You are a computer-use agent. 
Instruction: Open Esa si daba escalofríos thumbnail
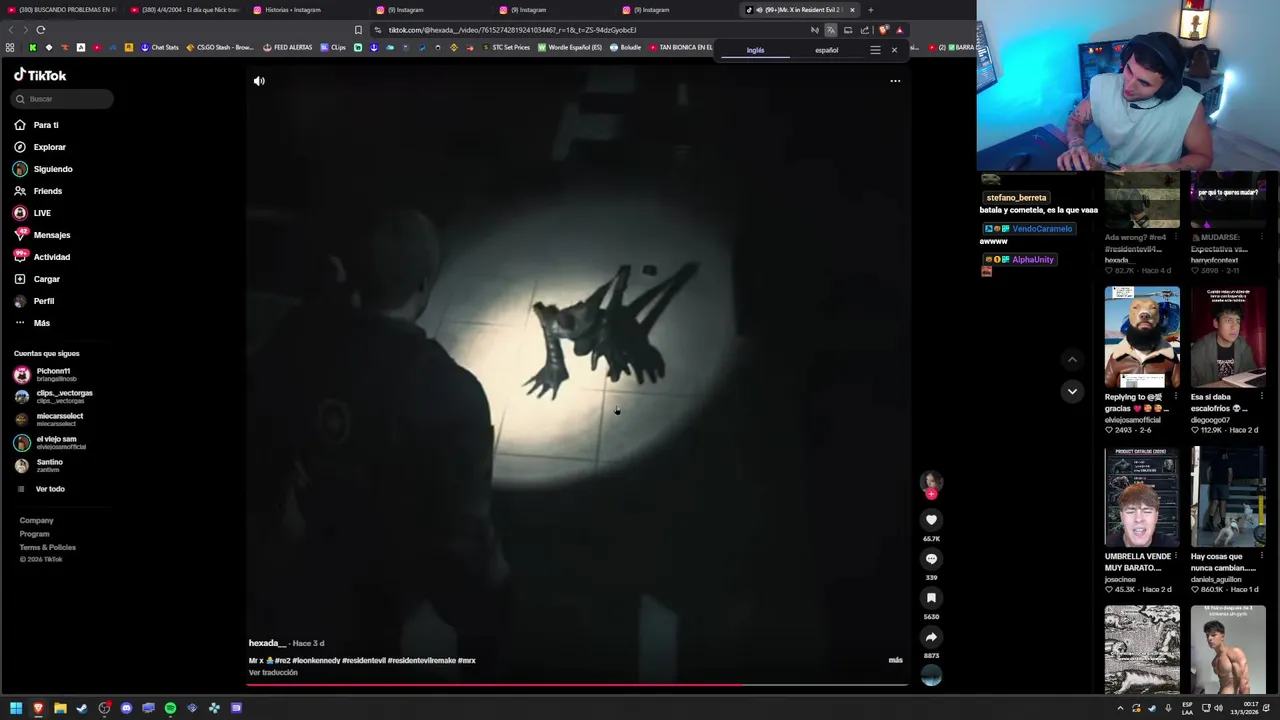coord(1228,337)
